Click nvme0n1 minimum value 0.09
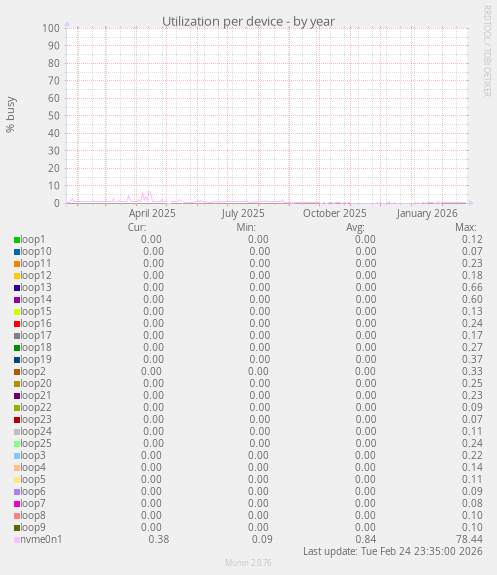 point(262,539)
